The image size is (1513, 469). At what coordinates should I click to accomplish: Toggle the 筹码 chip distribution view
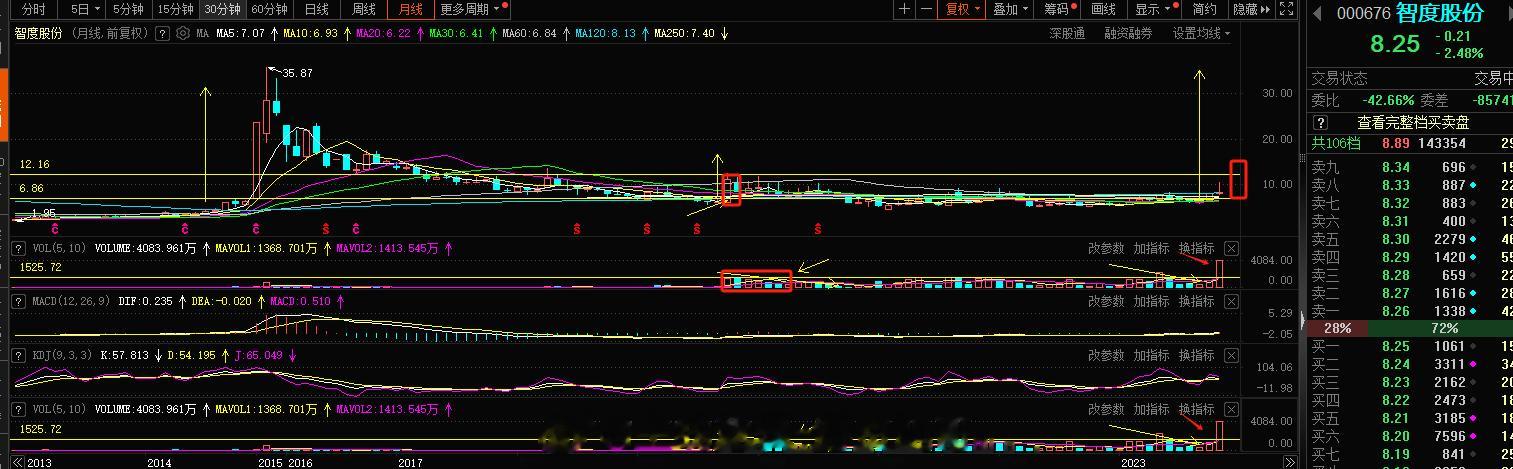click(x=1059, y=9)
